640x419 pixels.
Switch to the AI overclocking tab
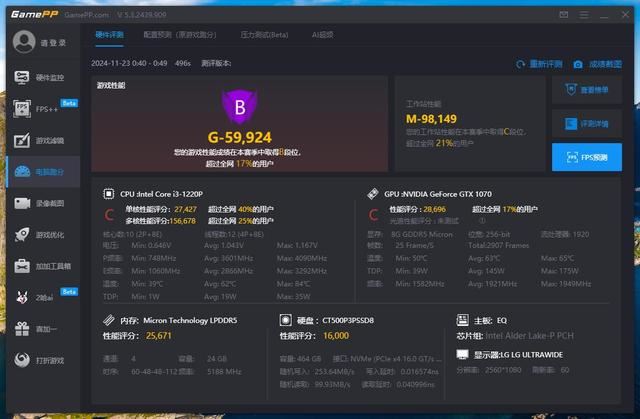322,35
